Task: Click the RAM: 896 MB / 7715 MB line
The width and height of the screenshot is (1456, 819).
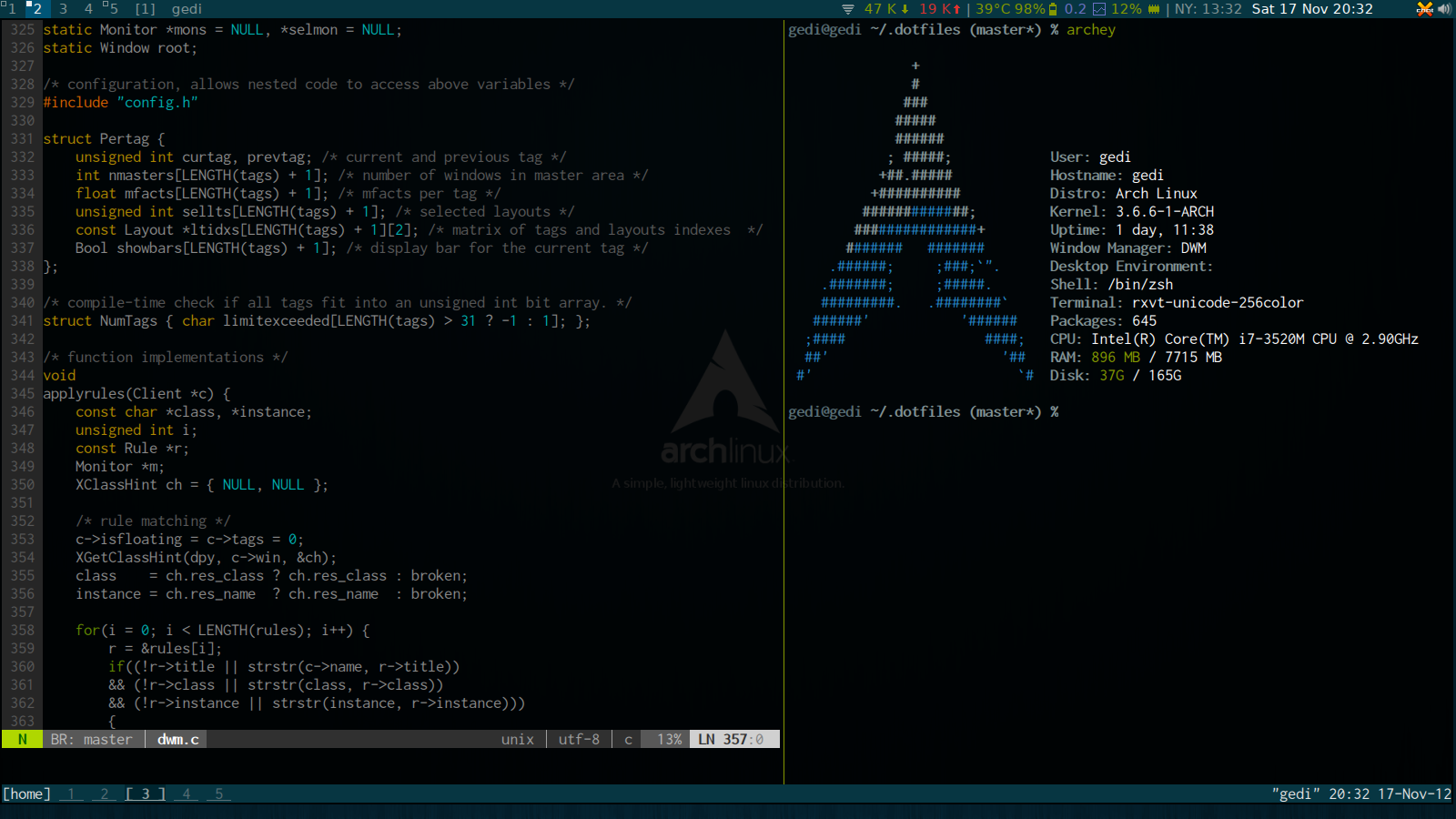Action: pyautogui.click(x=1136, y=357)
